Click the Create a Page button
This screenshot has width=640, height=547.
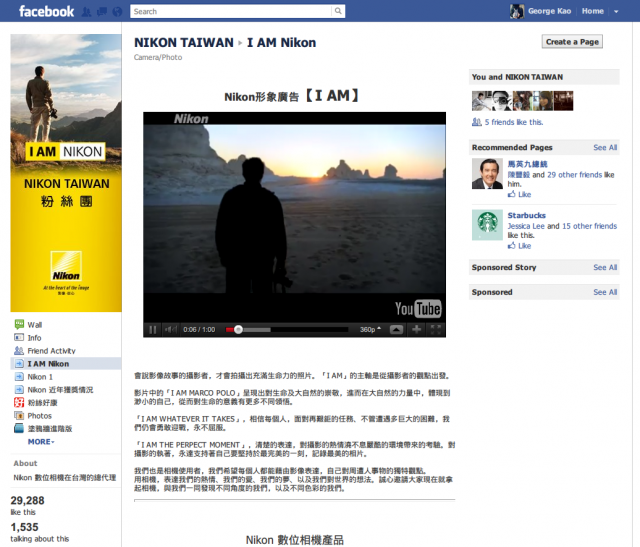click(x=572, y=42)
